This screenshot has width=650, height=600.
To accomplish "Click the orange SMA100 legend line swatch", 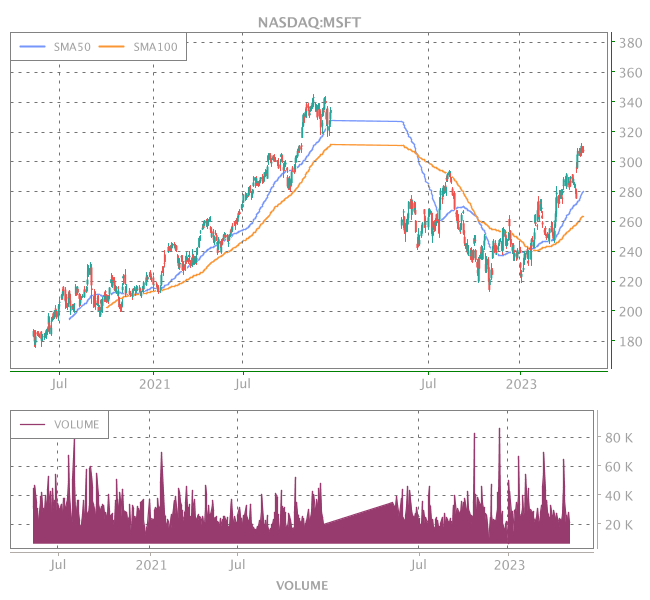I will pos(112,47).
